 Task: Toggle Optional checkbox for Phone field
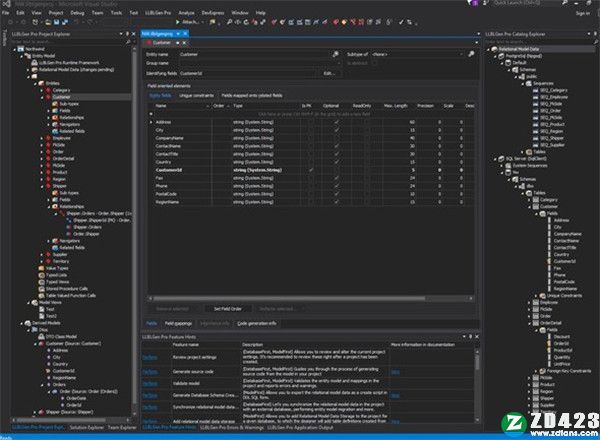pyautogui.click(x=336, y=186)
